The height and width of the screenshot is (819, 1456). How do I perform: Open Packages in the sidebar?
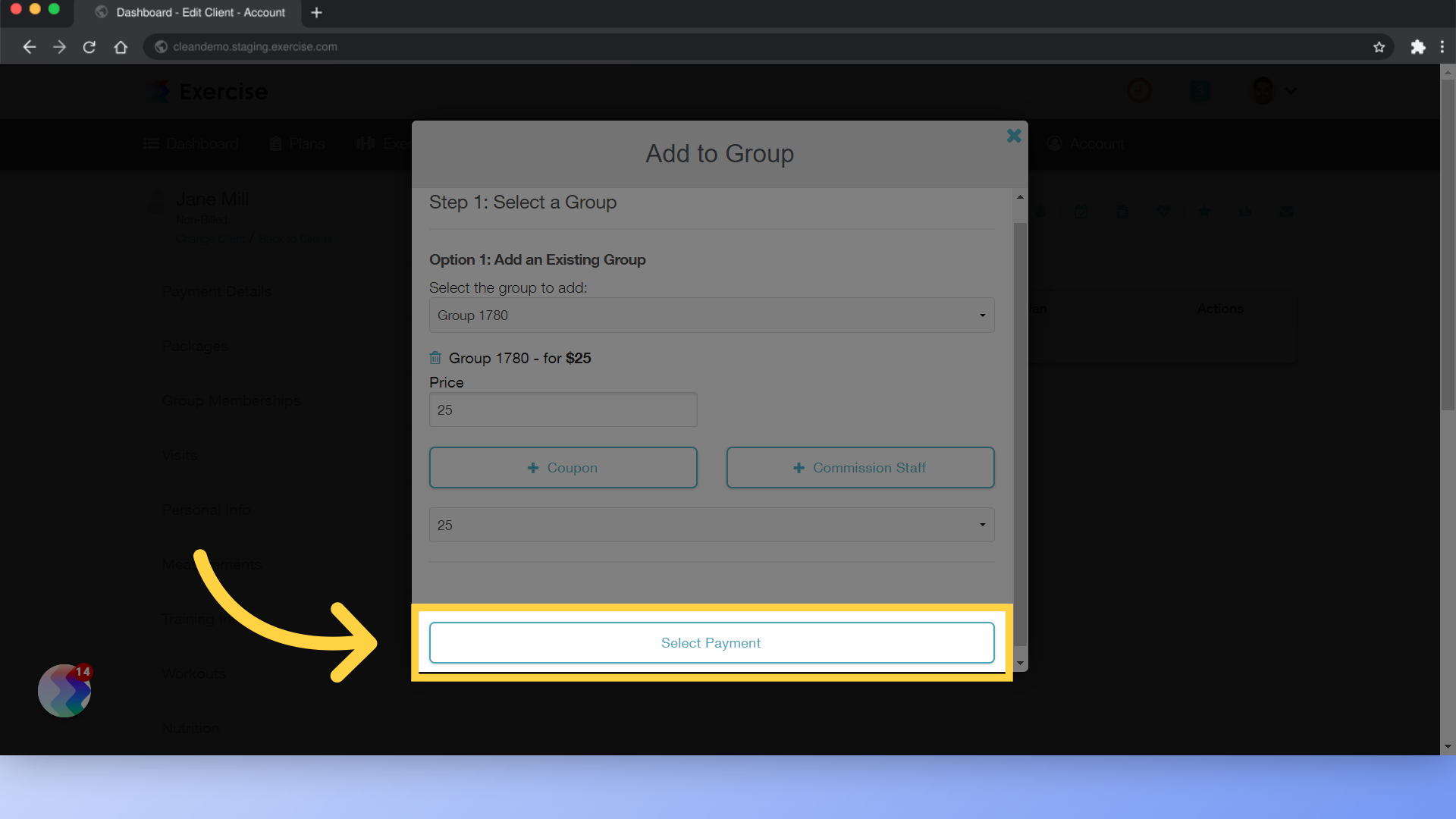(x=195, y=347)
